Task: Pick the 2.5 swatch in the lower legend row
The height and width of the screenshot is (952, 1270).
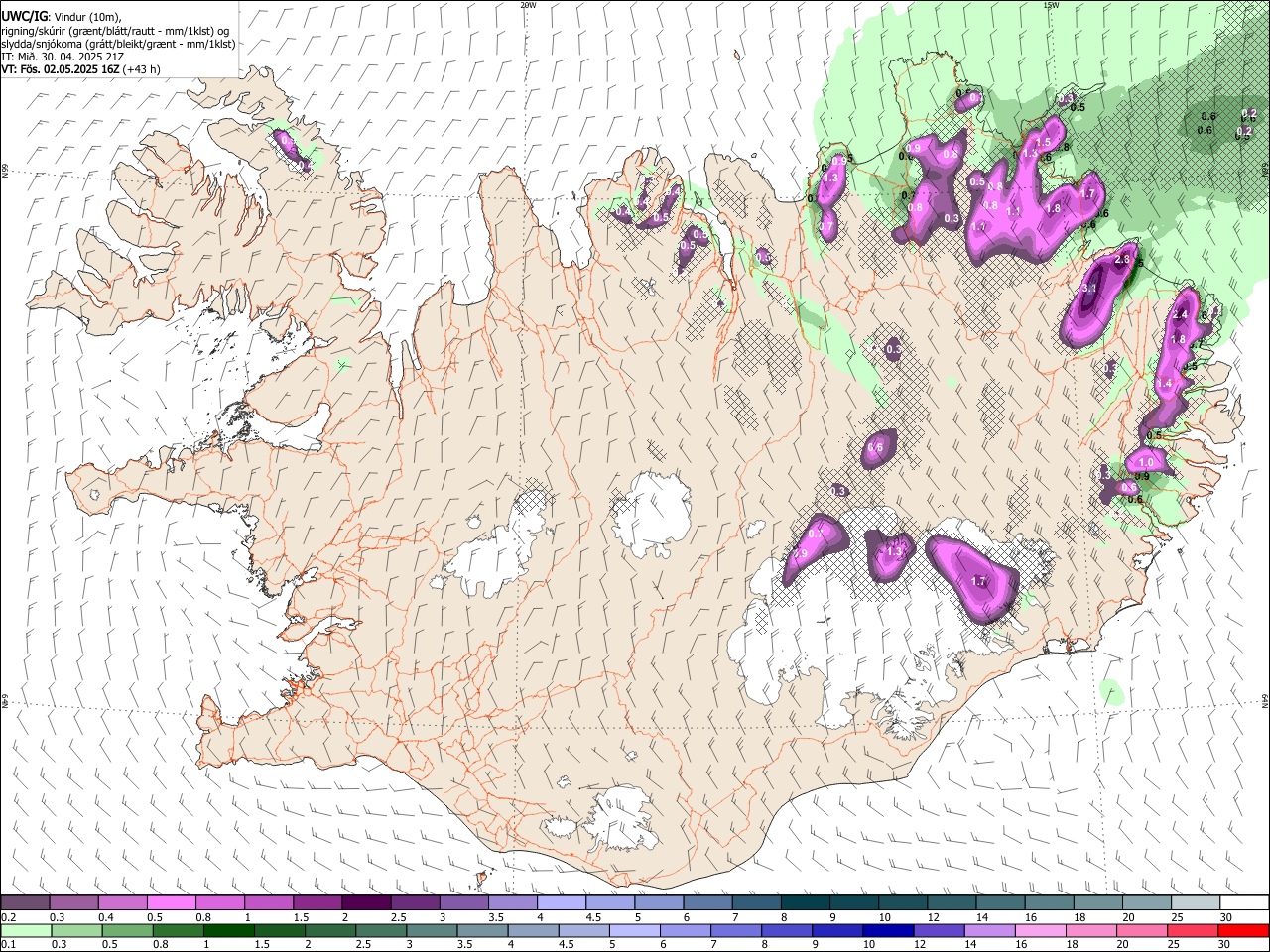Action: 380,930
